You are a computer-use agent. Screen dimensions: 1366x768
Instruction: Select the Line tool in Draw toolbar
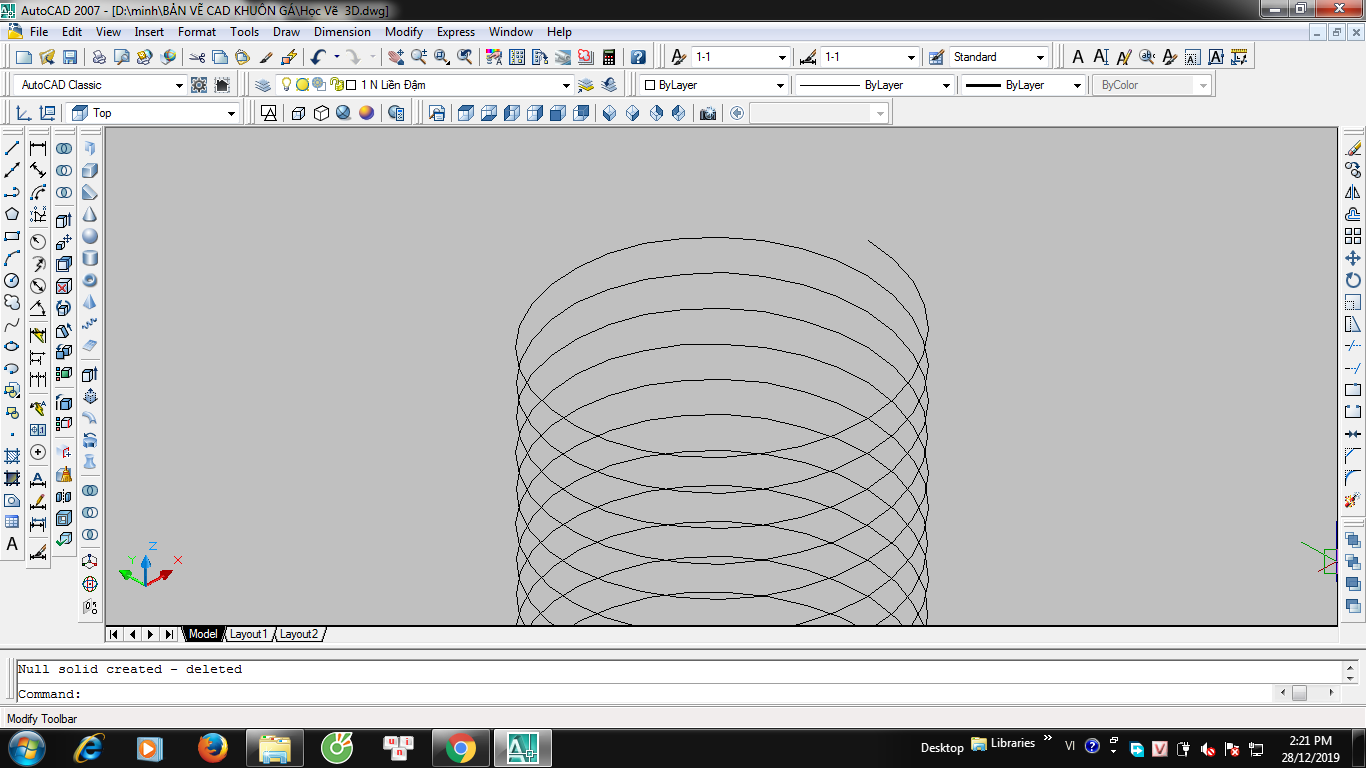pyautogui.click(x=12, y=148)
